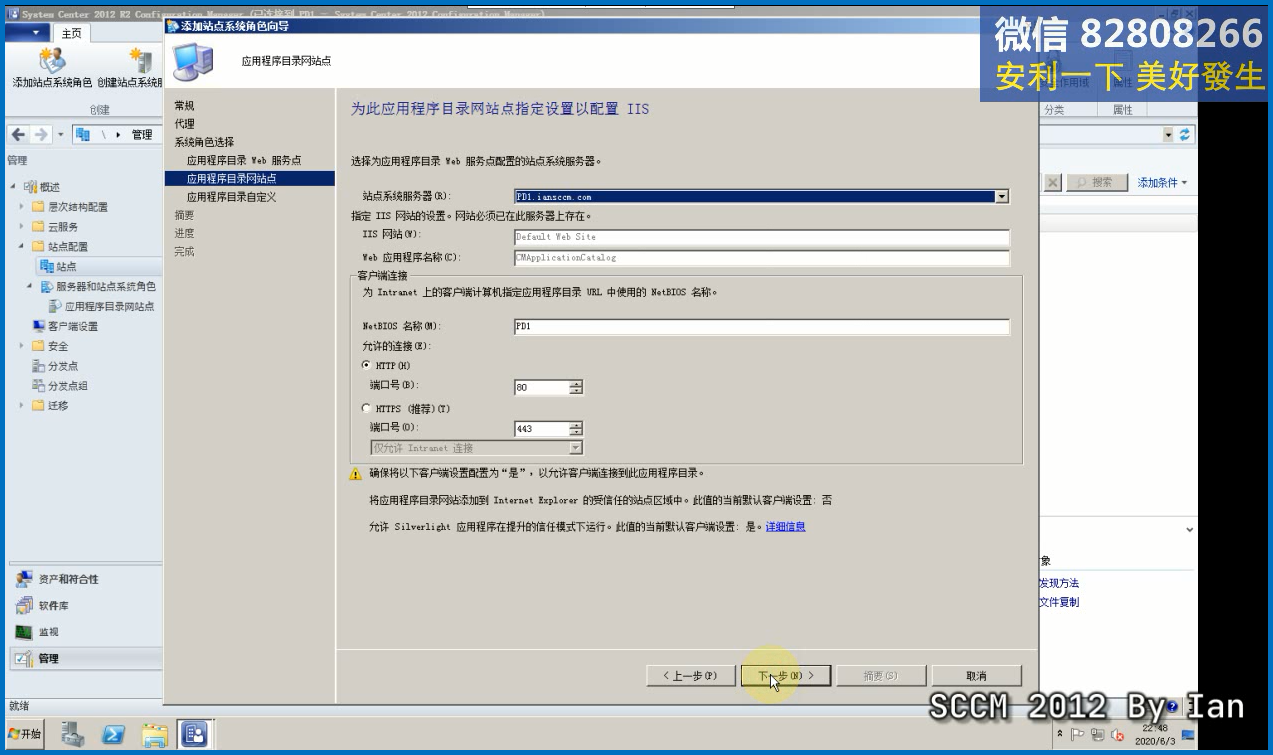Switch to the 主页 ribbon tab
The height and width of the screenshot is (755, 1273).
(72, 33)
